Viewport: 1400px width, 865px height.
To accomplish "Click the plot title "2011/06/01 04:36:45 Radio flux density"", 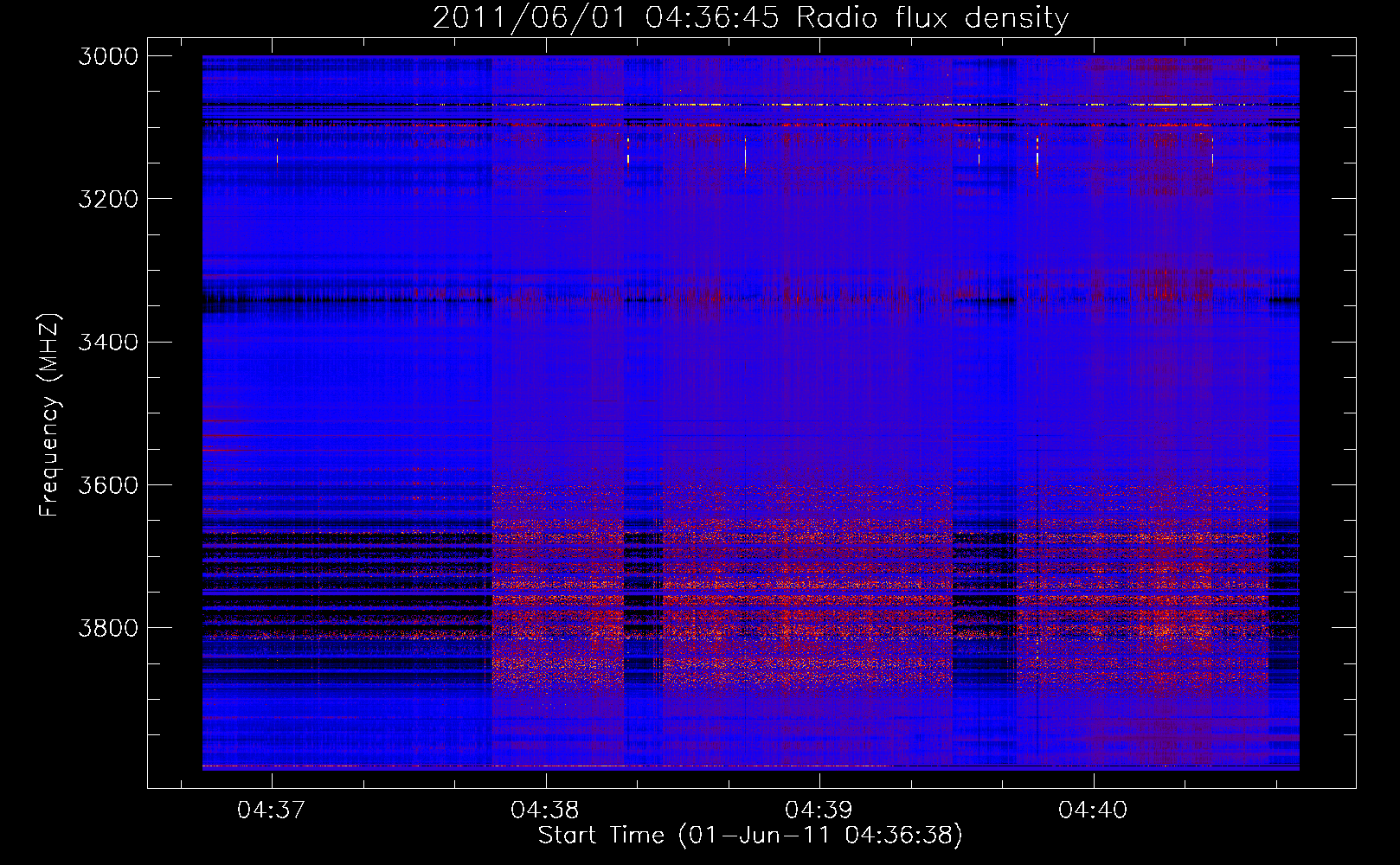I will [750, 17].
